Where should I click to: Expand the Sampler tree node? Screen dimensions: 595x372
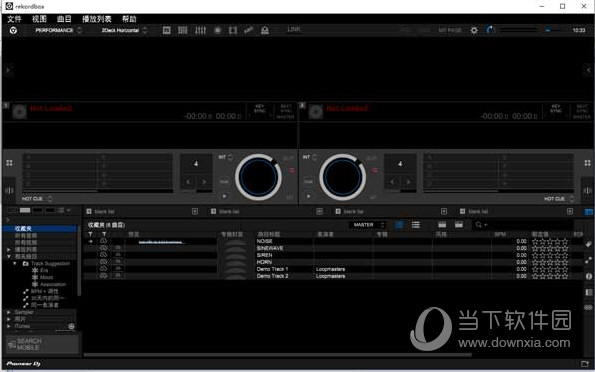tap(9, 312)
